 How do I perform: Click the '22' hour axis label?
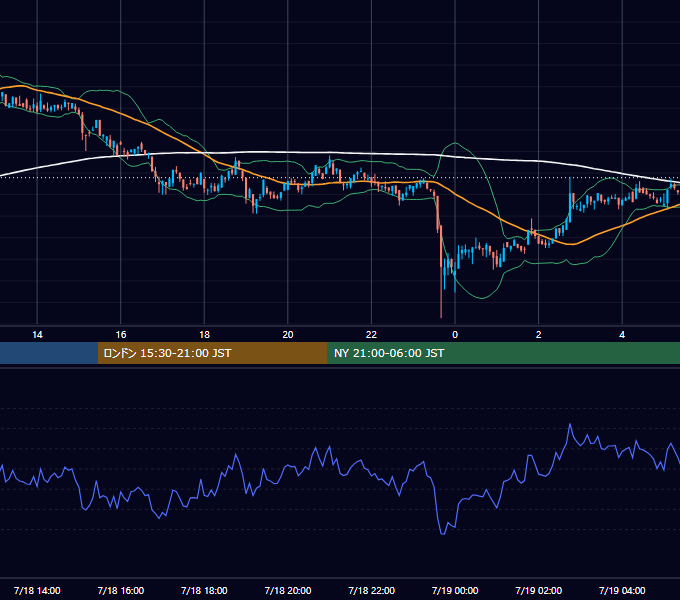[x=371, y=335]
